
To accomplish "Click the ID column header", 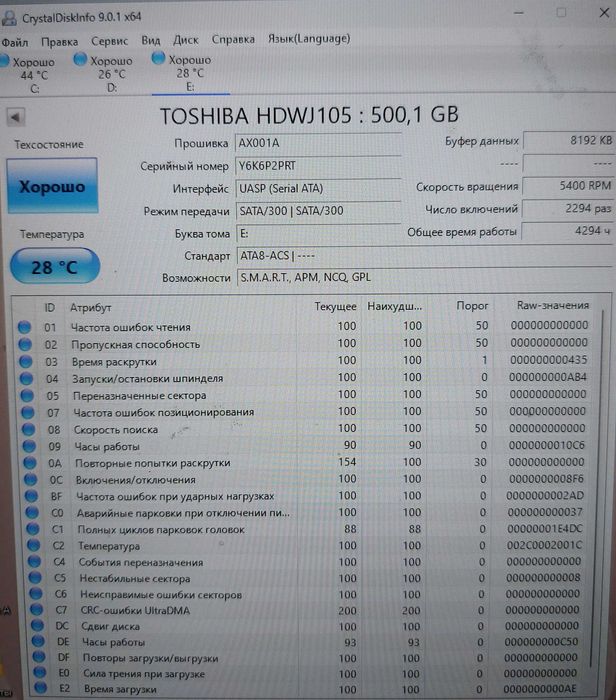I will tap(49, 308).
